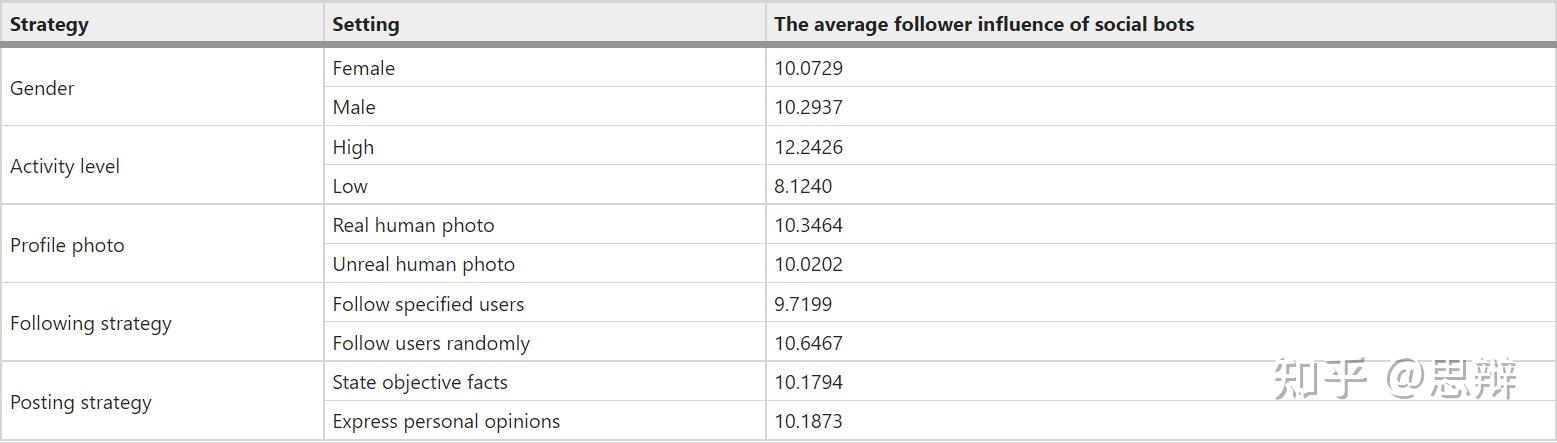
Task: Select the Posting strategy cell
Action: point(162,402)
